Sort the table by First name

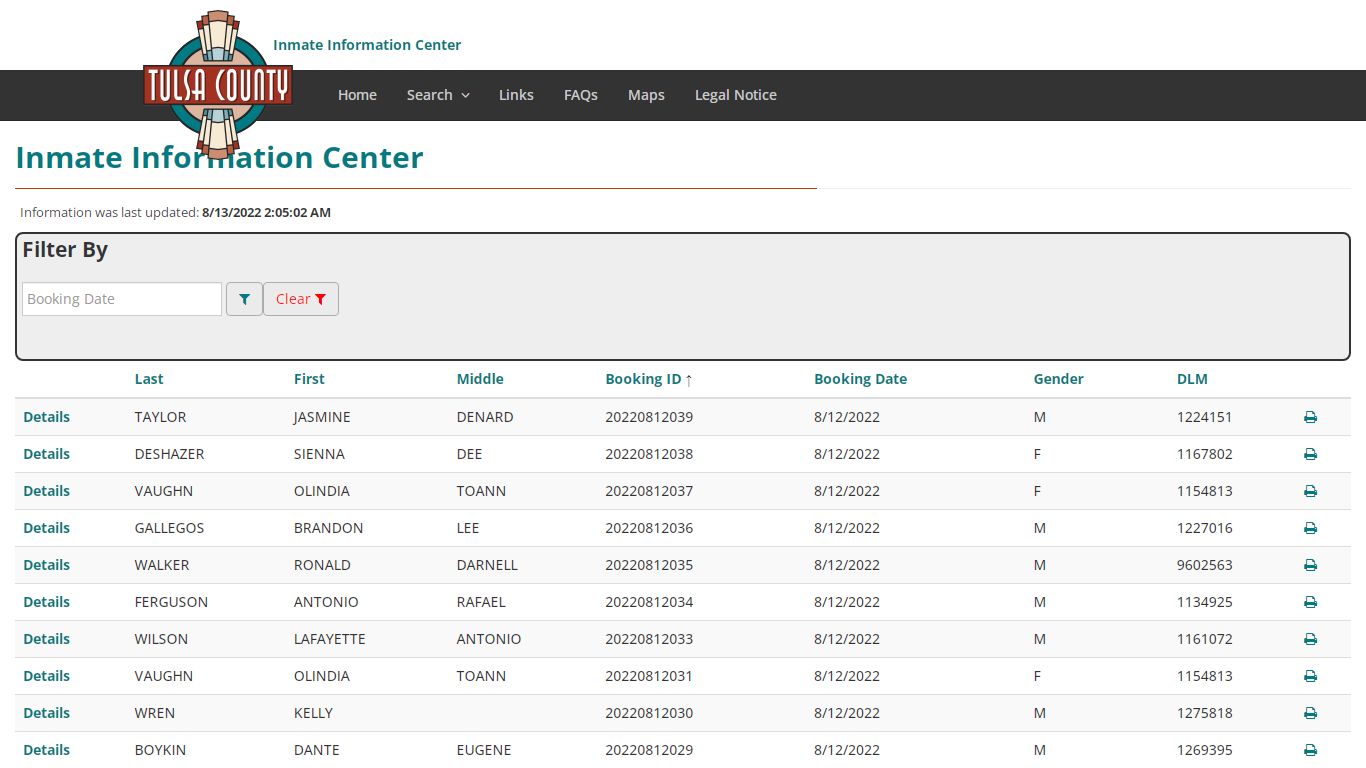coord(309,379)
